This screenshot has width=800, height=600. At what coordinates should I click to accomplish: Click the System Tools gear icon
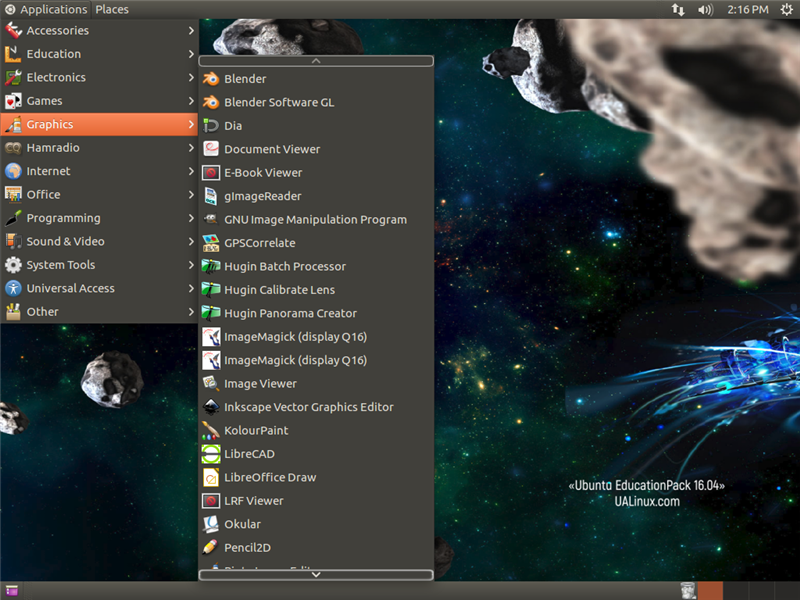[13, 265]
